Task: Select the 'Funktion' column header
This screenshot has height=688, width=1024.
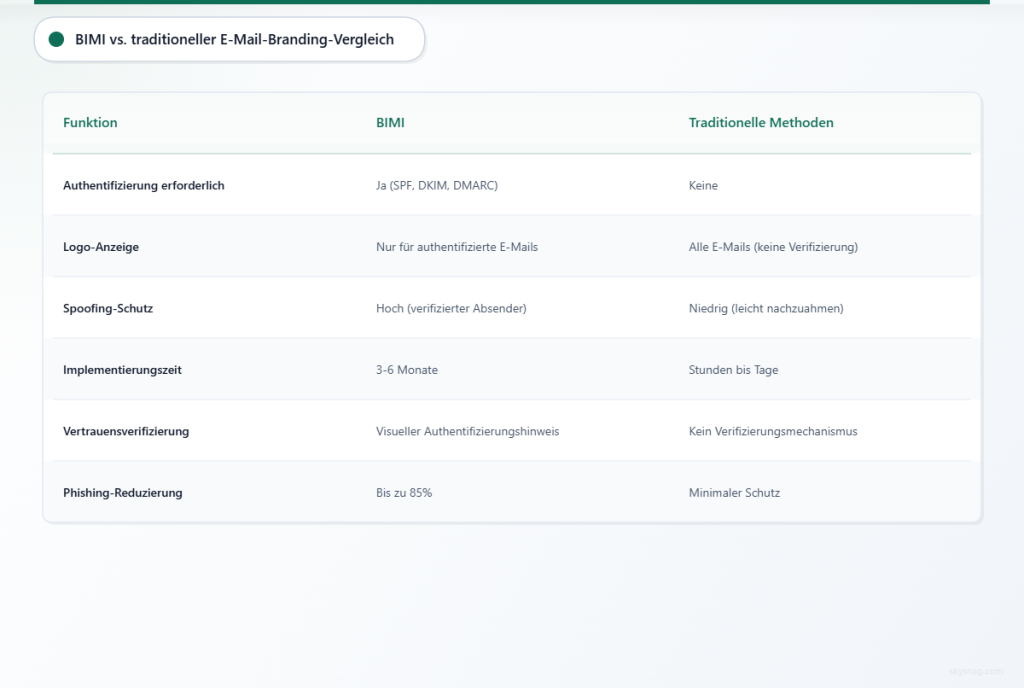Action: coord(90,123)
